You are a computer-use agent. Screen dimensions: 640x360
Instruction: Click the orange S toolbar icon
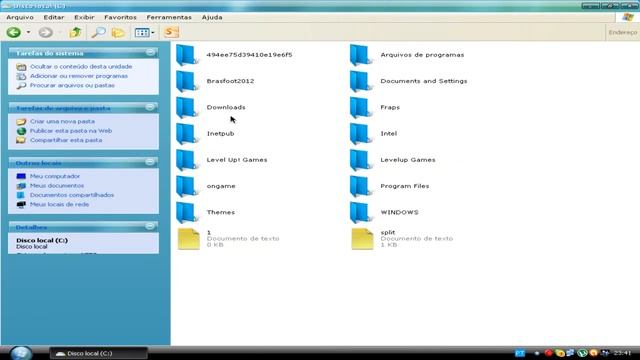tap(171, 32)
